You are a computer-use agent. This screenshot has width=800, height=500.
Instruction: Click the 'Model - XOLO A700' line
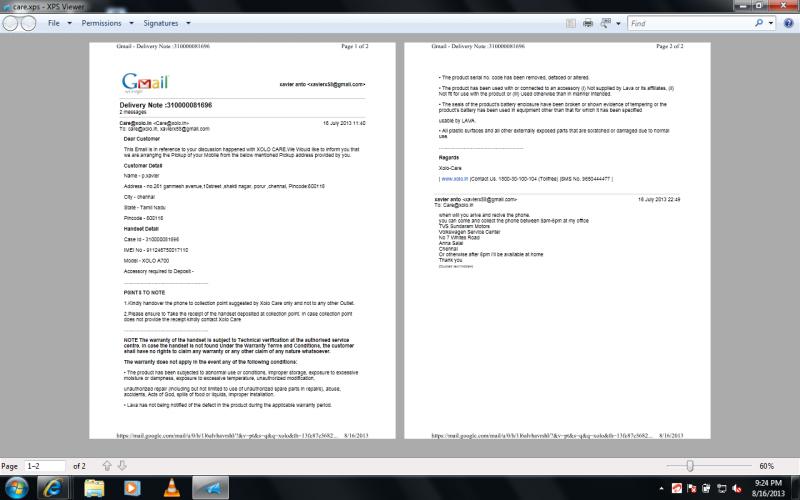click(x=146, y=261)
